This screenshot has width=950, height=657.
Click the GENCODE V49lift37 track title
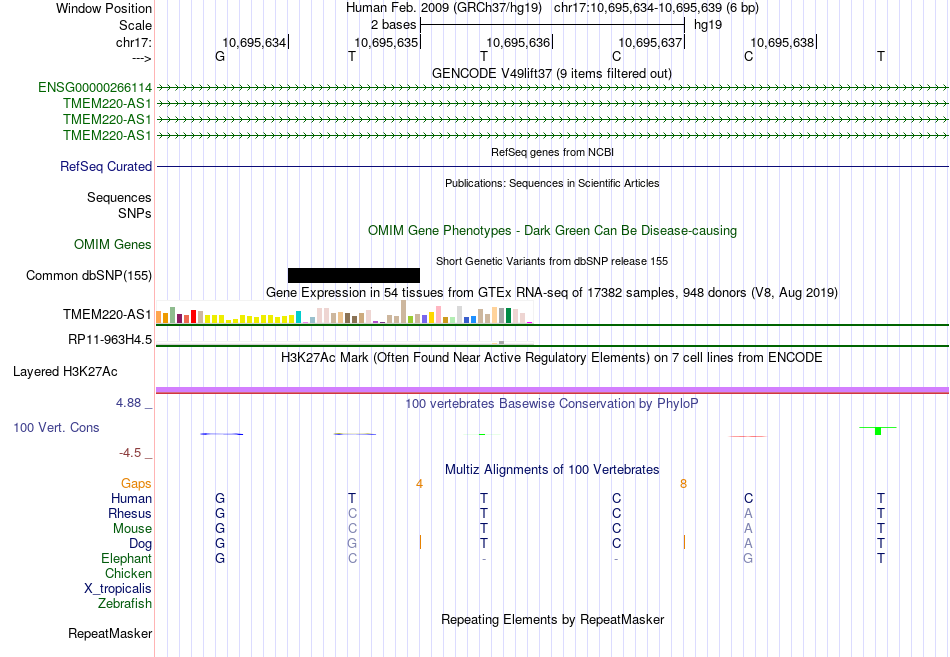551,73
